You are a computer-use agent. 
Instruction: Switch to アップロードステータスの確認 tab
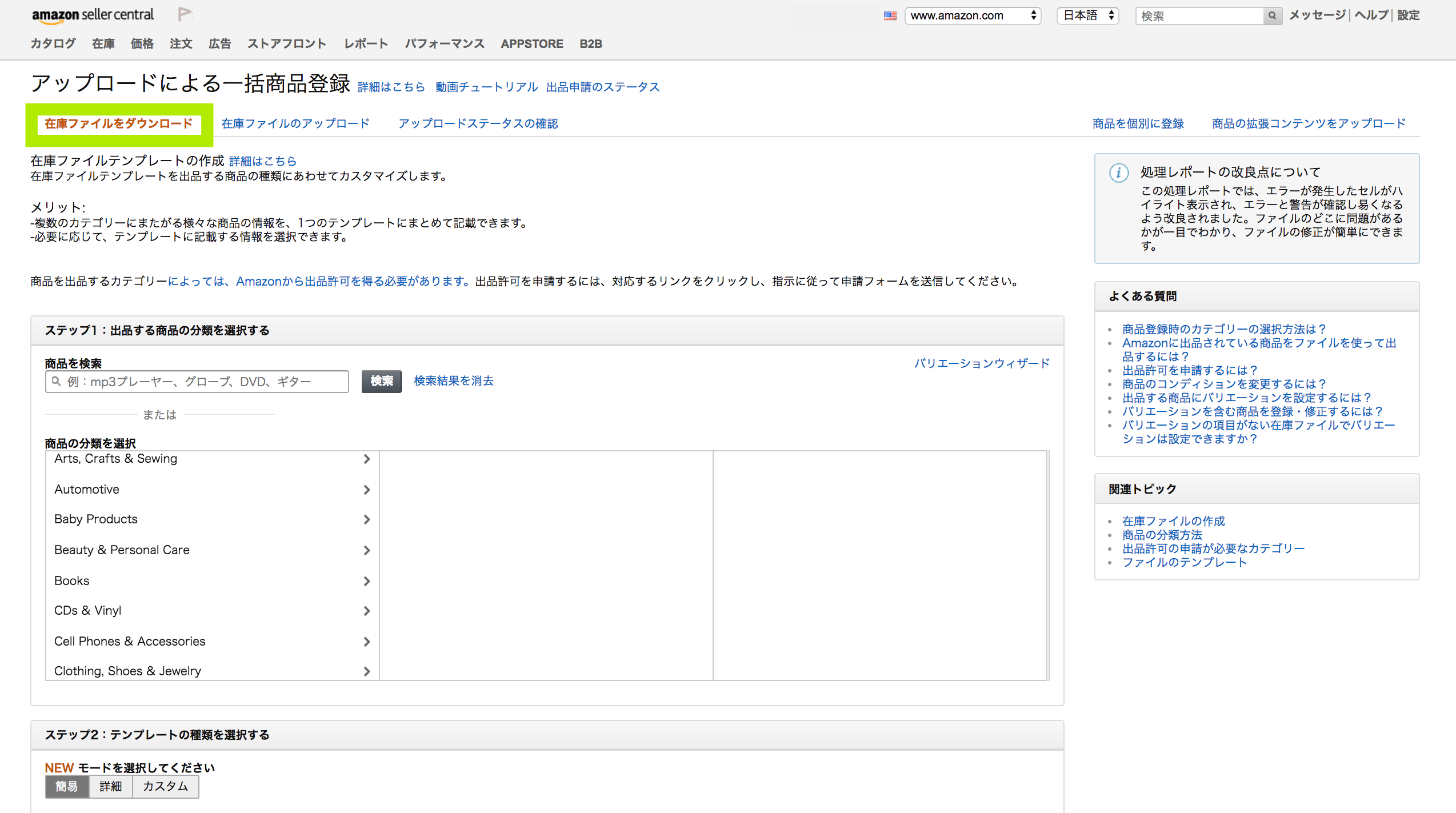tap(478, 124)
